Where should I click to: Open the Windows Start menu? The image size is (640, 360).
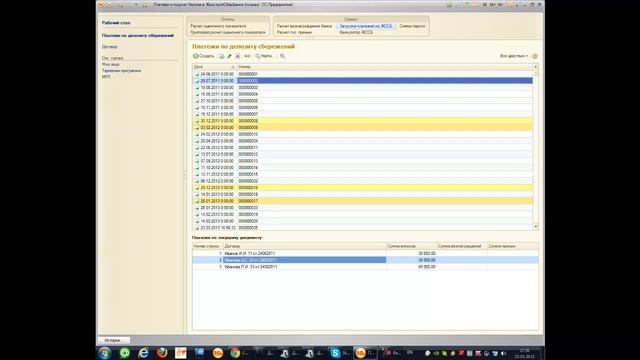pyautogui.click(x=105, y=353)
